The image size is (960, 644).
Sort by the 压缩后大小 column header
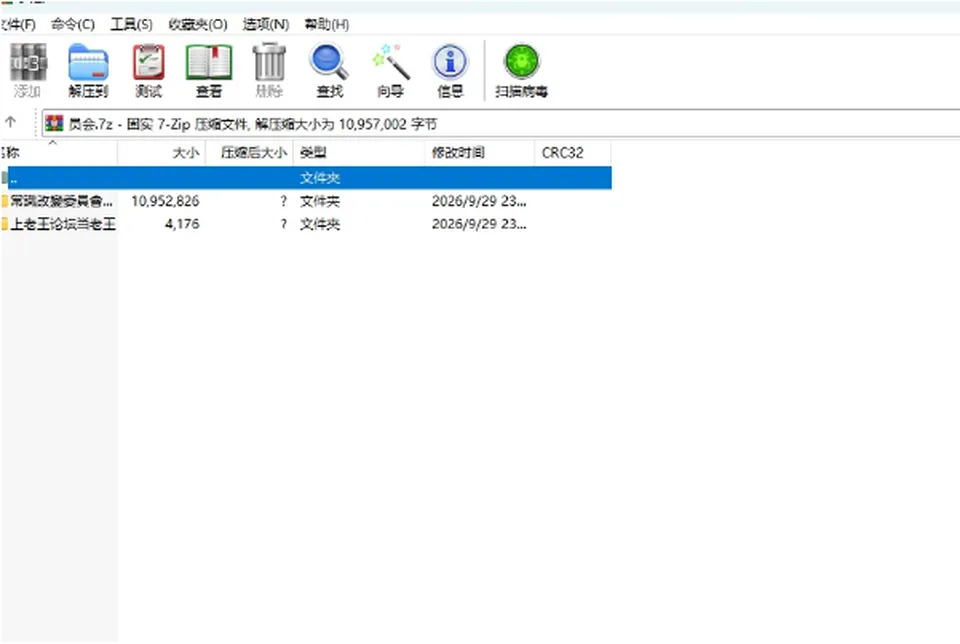click(x=250, y=152)
